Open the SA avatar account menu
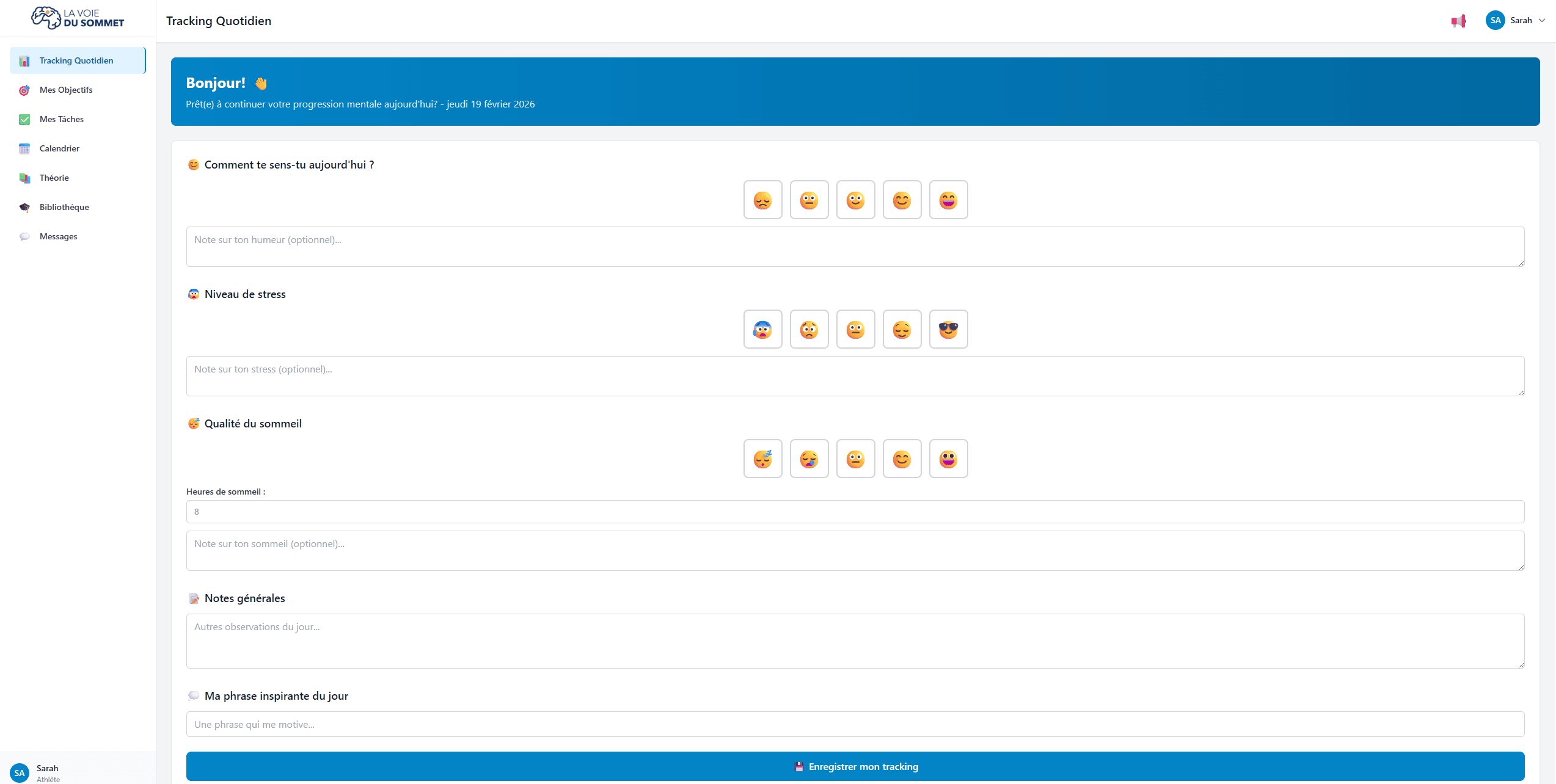The image size is (1556, 784). pyautogui.click(x=1495, y=21)
